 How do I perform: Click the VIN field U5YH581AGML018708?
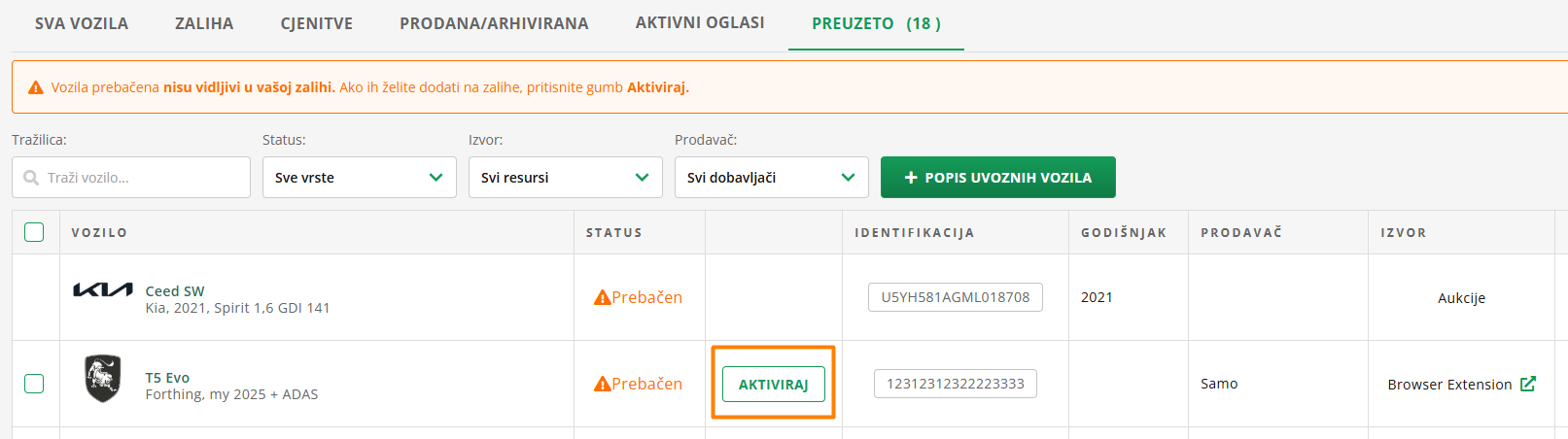click(x=955, y=297)
